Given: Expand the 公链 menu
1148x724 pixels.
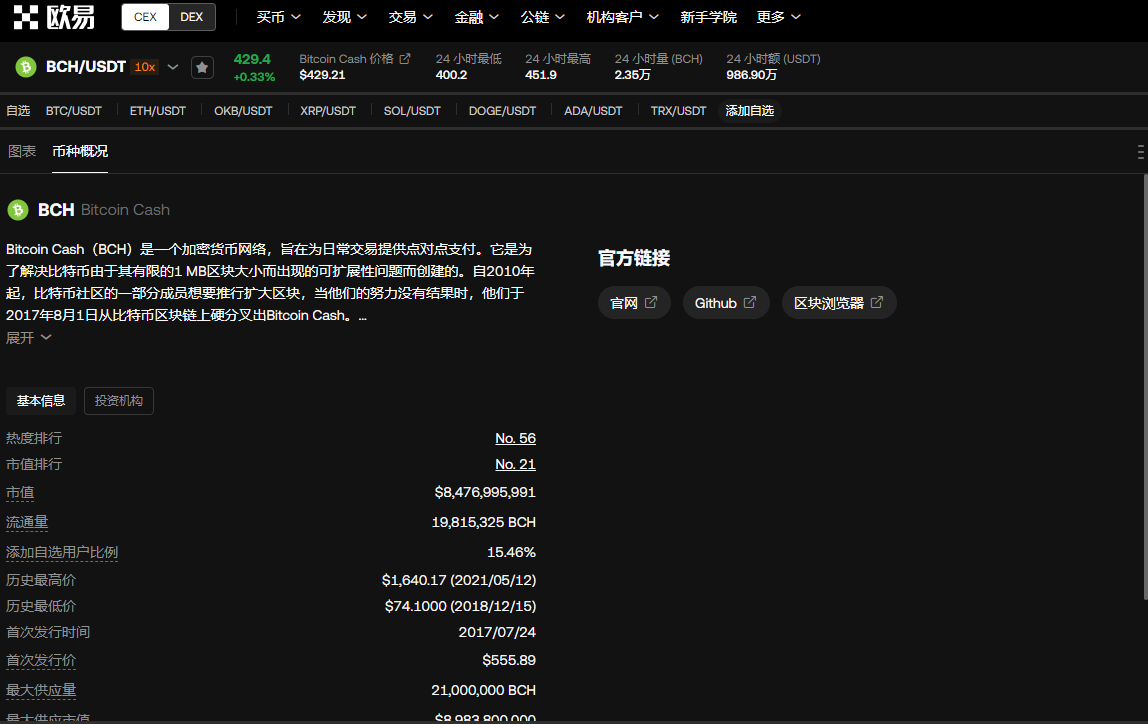Looking at the screenshot, I should tap(542, 17).
